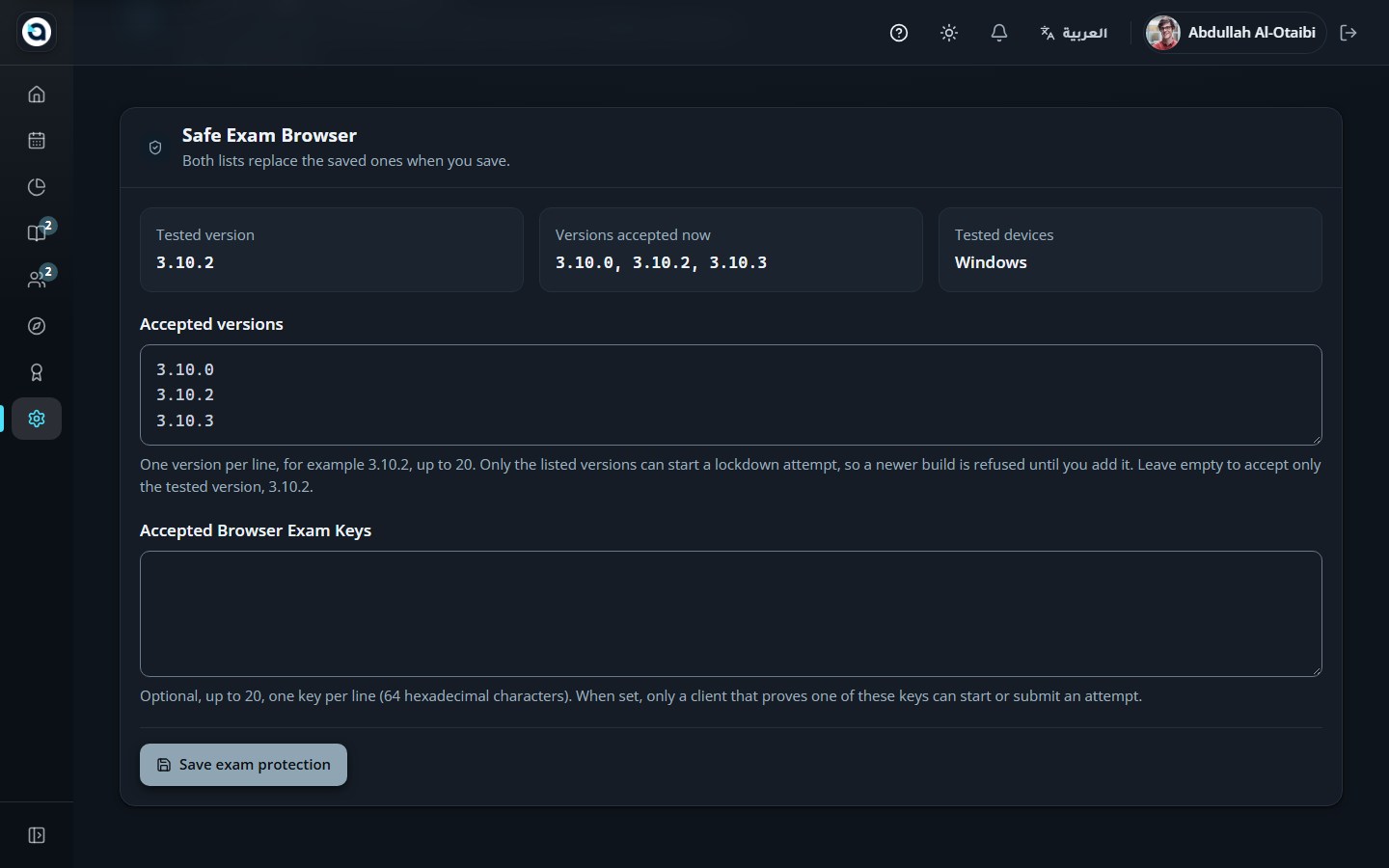1389x868 pixels.
Task: Open the compass explore icon
Action: coord(37,326)
